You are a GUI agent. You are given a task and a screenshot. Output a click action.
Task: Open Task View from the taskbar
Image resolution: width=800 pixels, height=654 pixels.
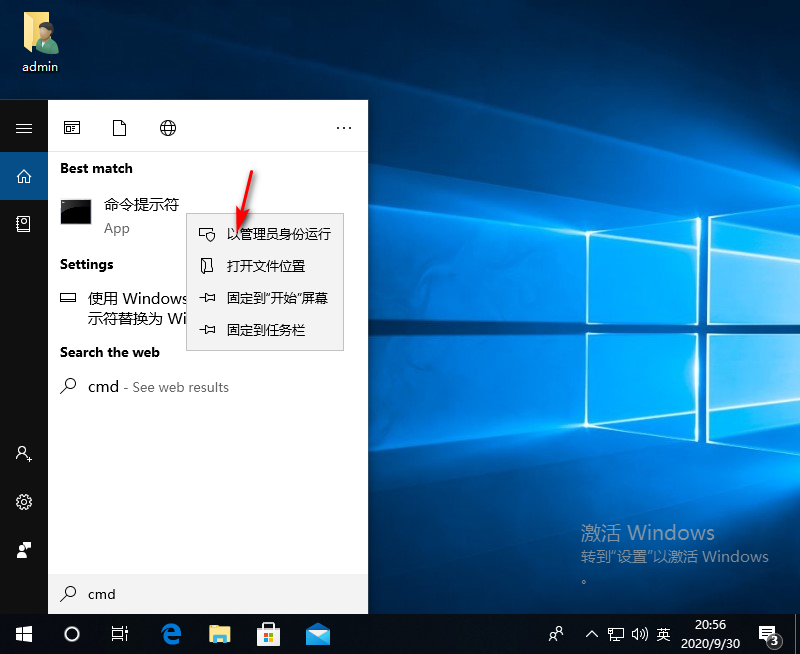120,633
